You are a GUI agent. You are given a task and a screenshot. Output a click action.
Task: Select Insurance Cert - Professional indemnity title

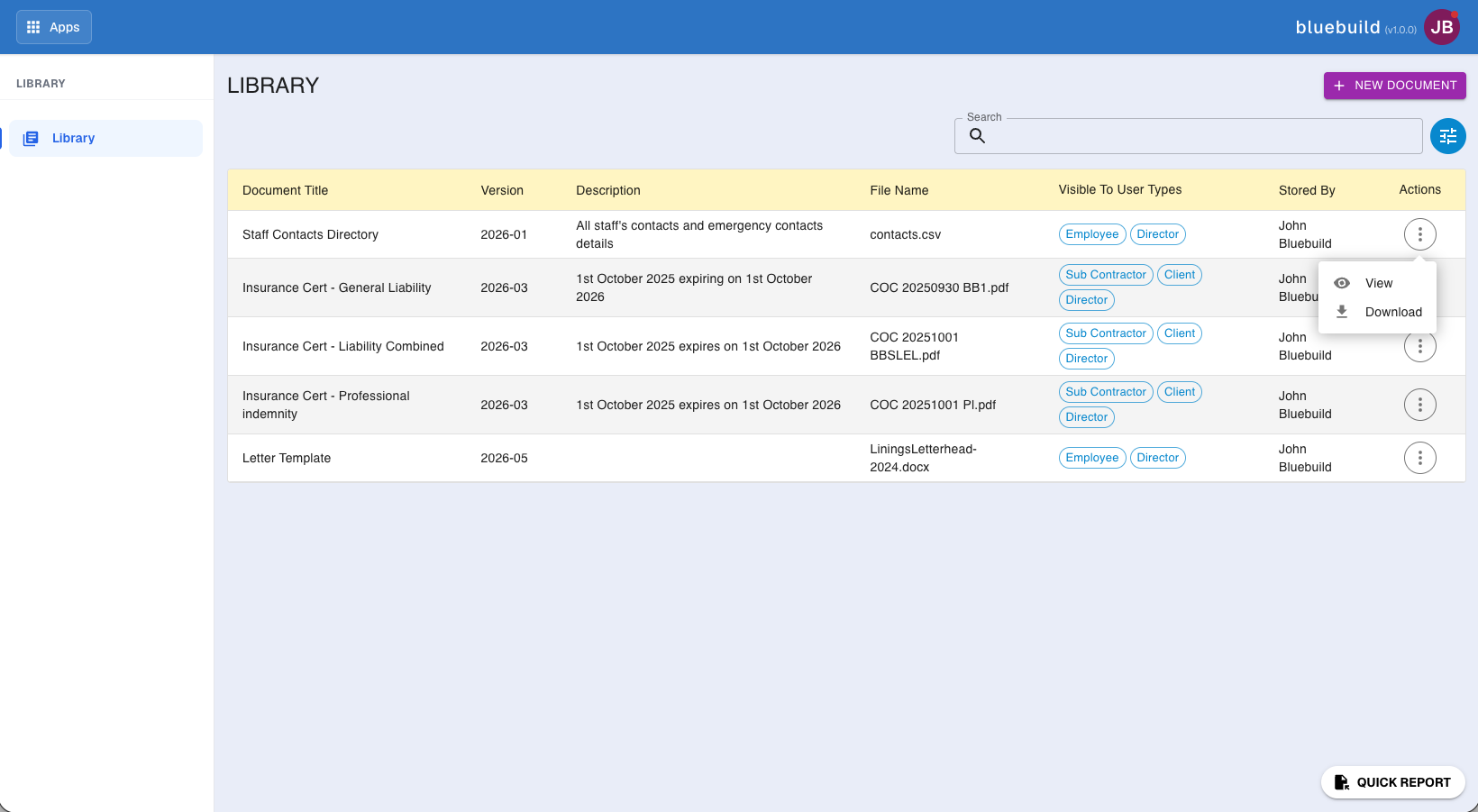coord(326,405)
